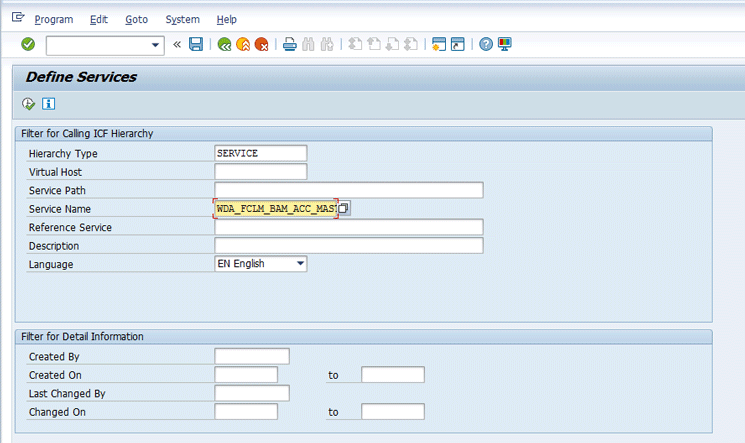
Task: Click the Execute clock icon
Action: (29, 103)
